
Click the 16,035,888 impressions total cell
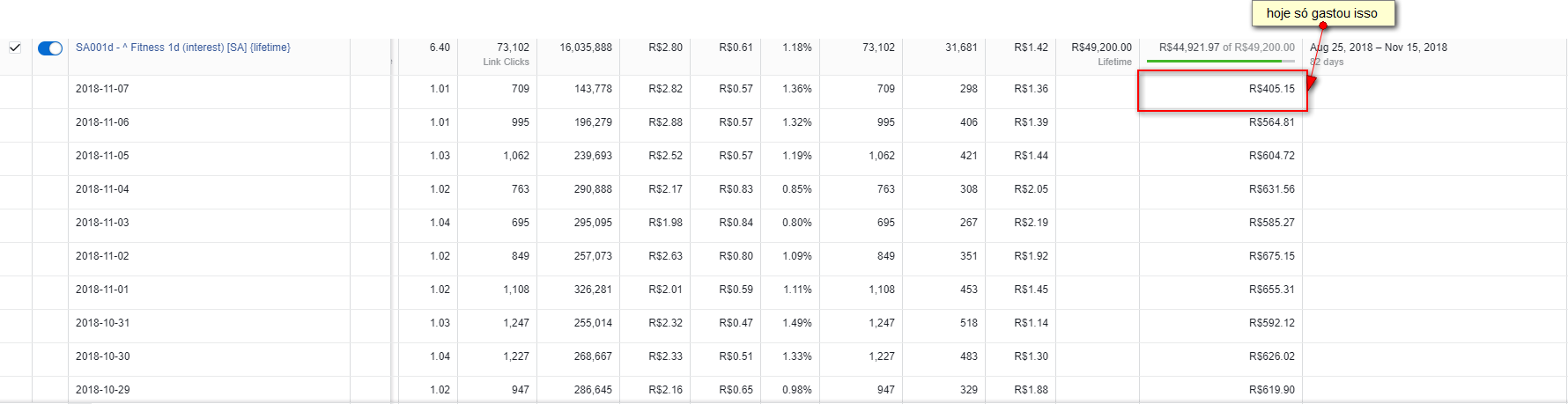(x=585, y=48)
